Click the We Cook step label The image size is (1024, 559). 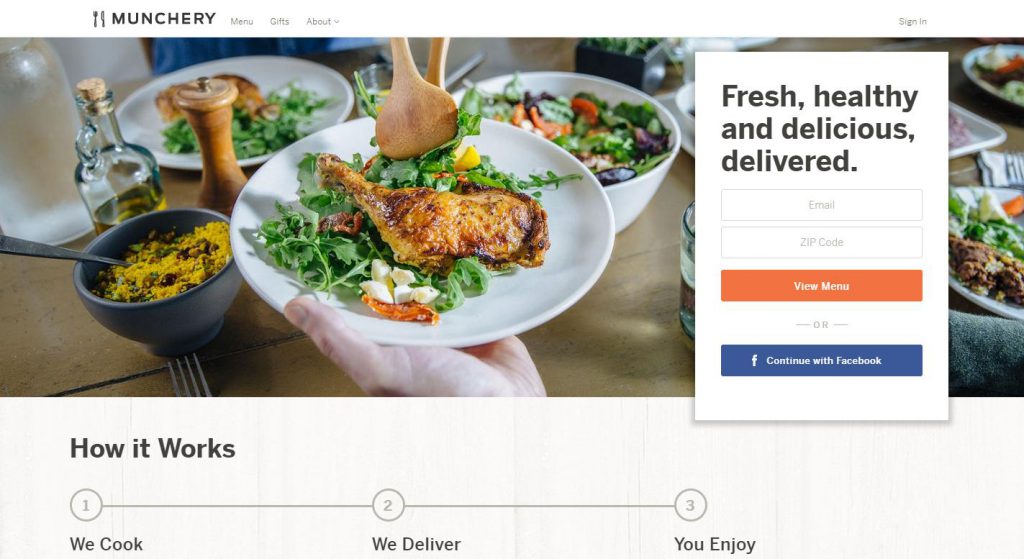tap(106, 544)
